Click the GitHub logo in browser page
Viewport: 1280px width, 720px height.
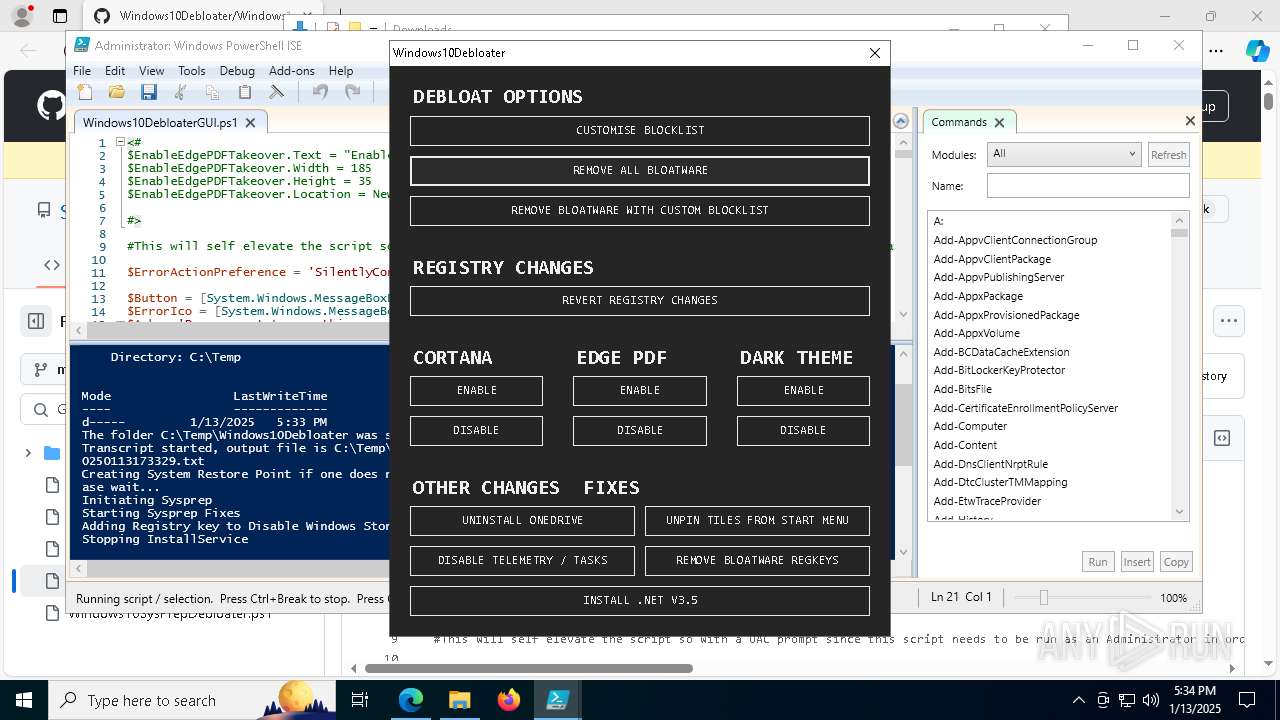(50, 105)
